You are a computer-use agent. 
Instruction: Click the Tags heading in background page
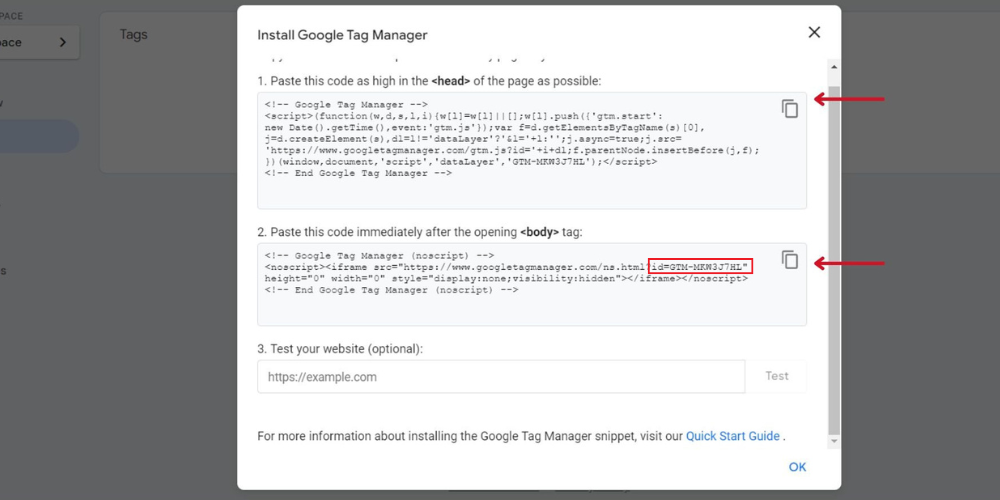tap(134, 34)
